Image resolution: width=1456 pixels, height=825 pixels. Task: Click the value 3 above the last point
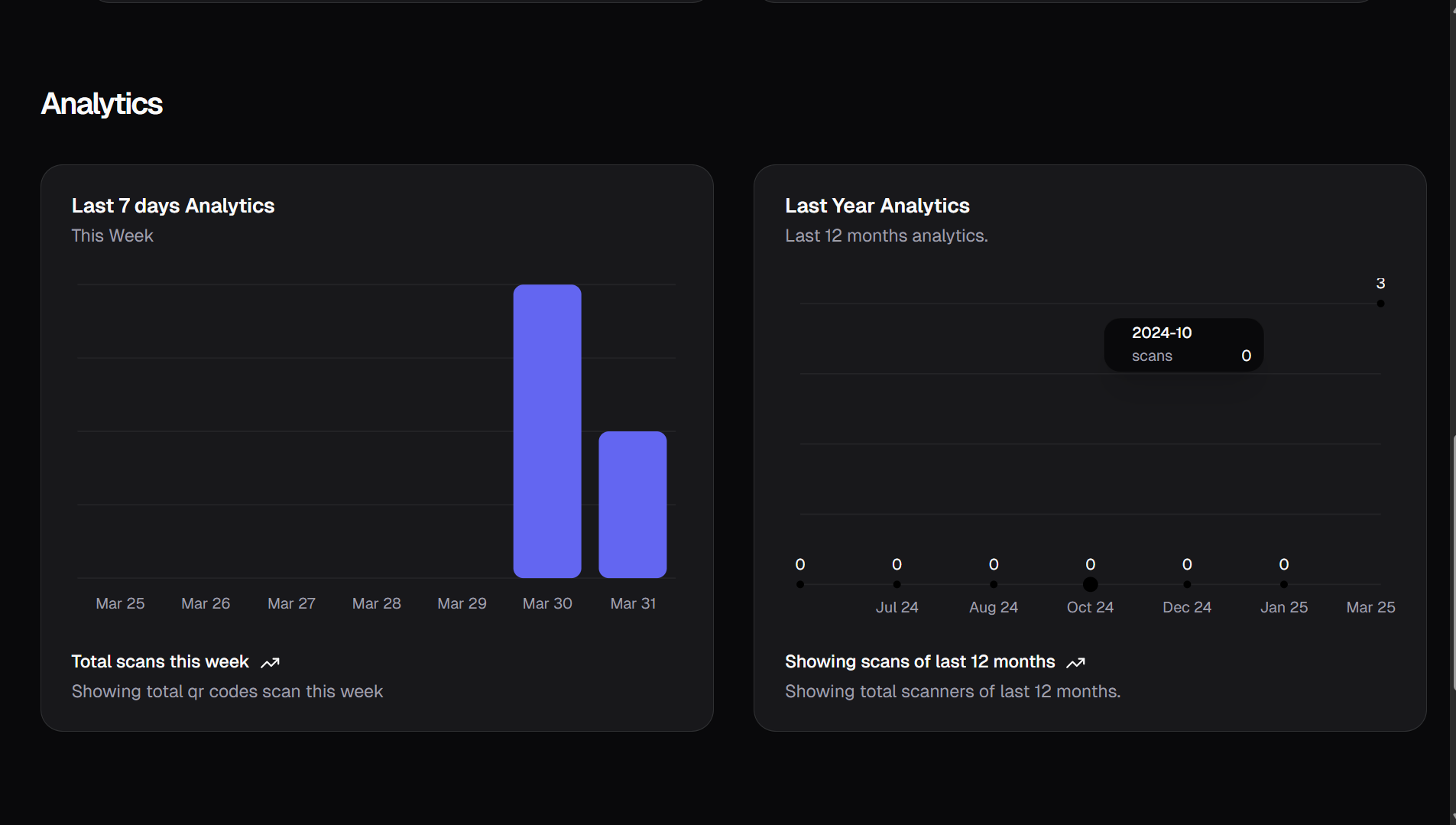pos(1380,284)
